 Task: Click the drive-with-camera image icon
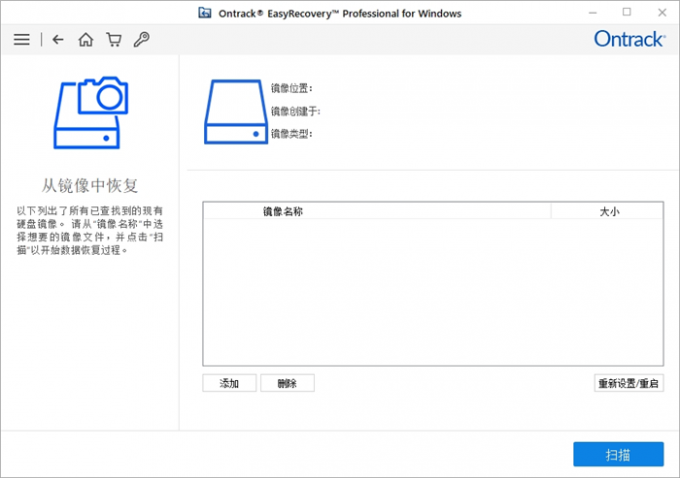(x=91, y=113)
